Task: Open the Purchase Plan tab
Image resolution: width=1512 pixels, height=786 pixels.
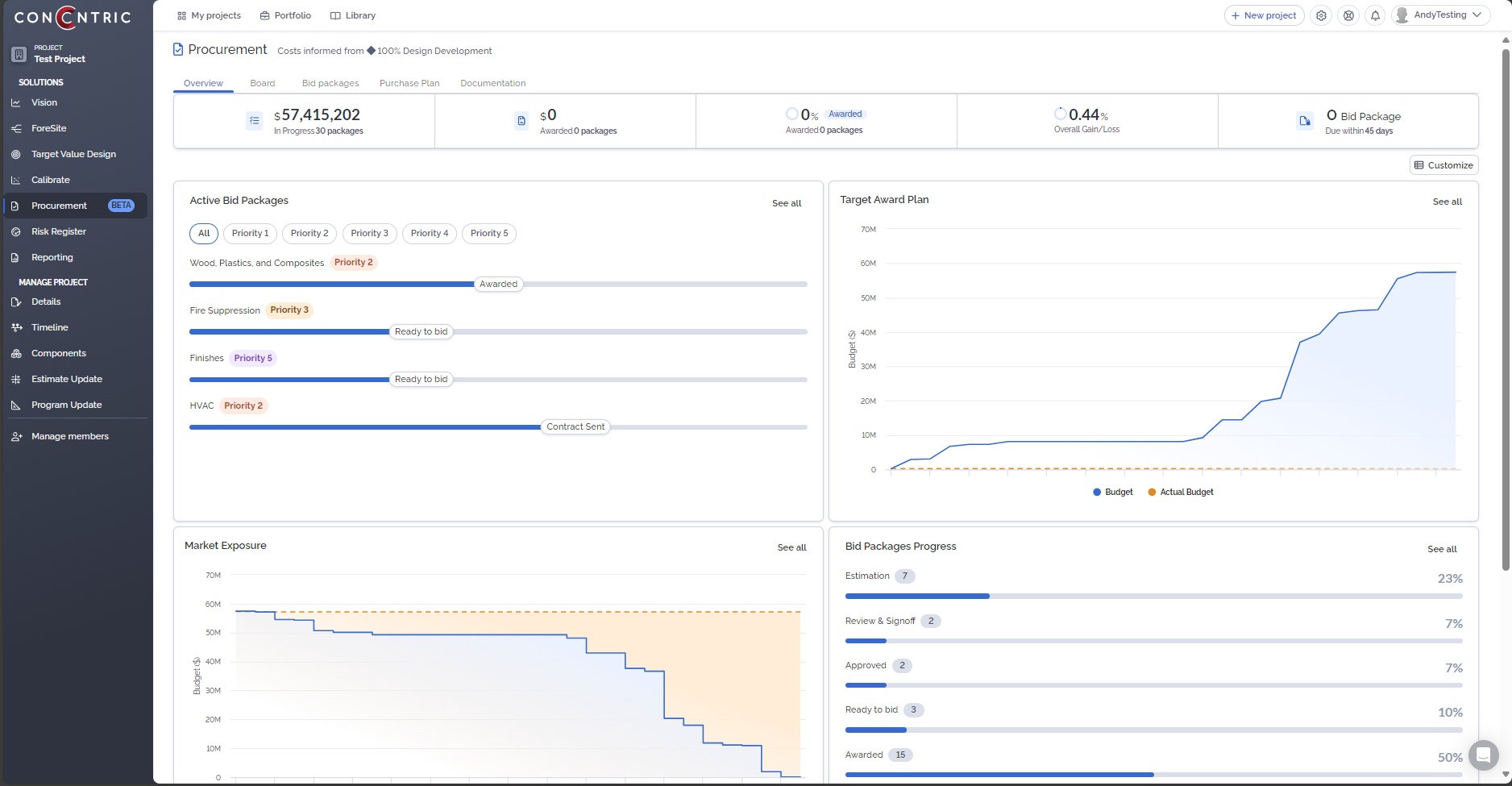Action: click(x=409, y=83)
